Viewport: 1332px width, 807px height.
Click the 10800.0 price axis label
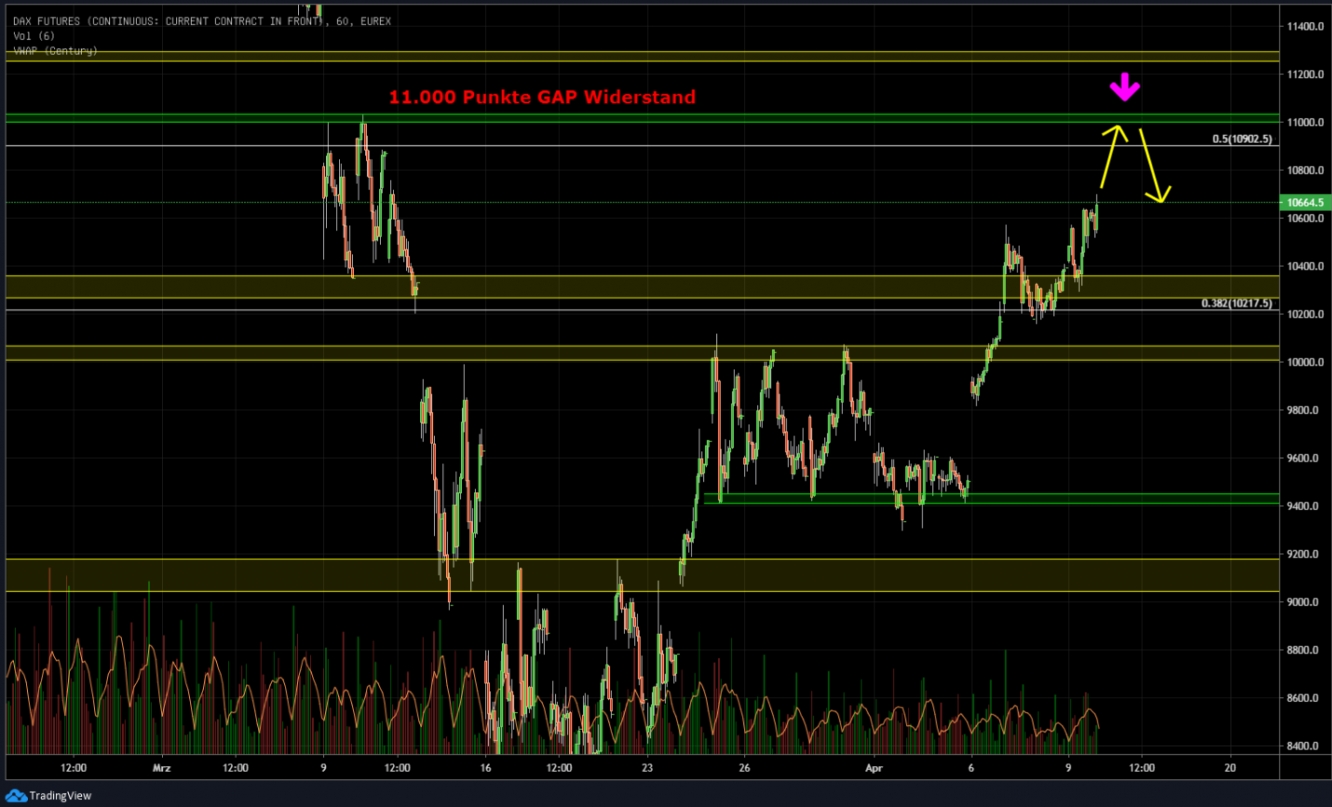1306,170
